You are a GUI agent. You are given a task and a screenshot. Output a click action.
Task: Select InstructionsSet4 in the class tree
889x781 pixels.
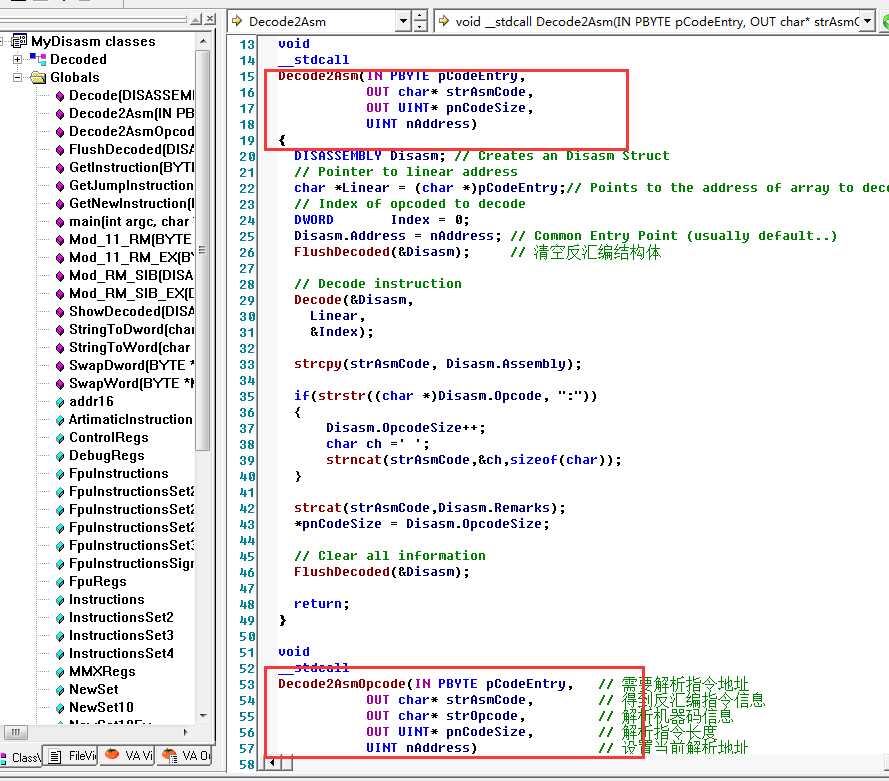pyautogui.click(x=121, y=653)
